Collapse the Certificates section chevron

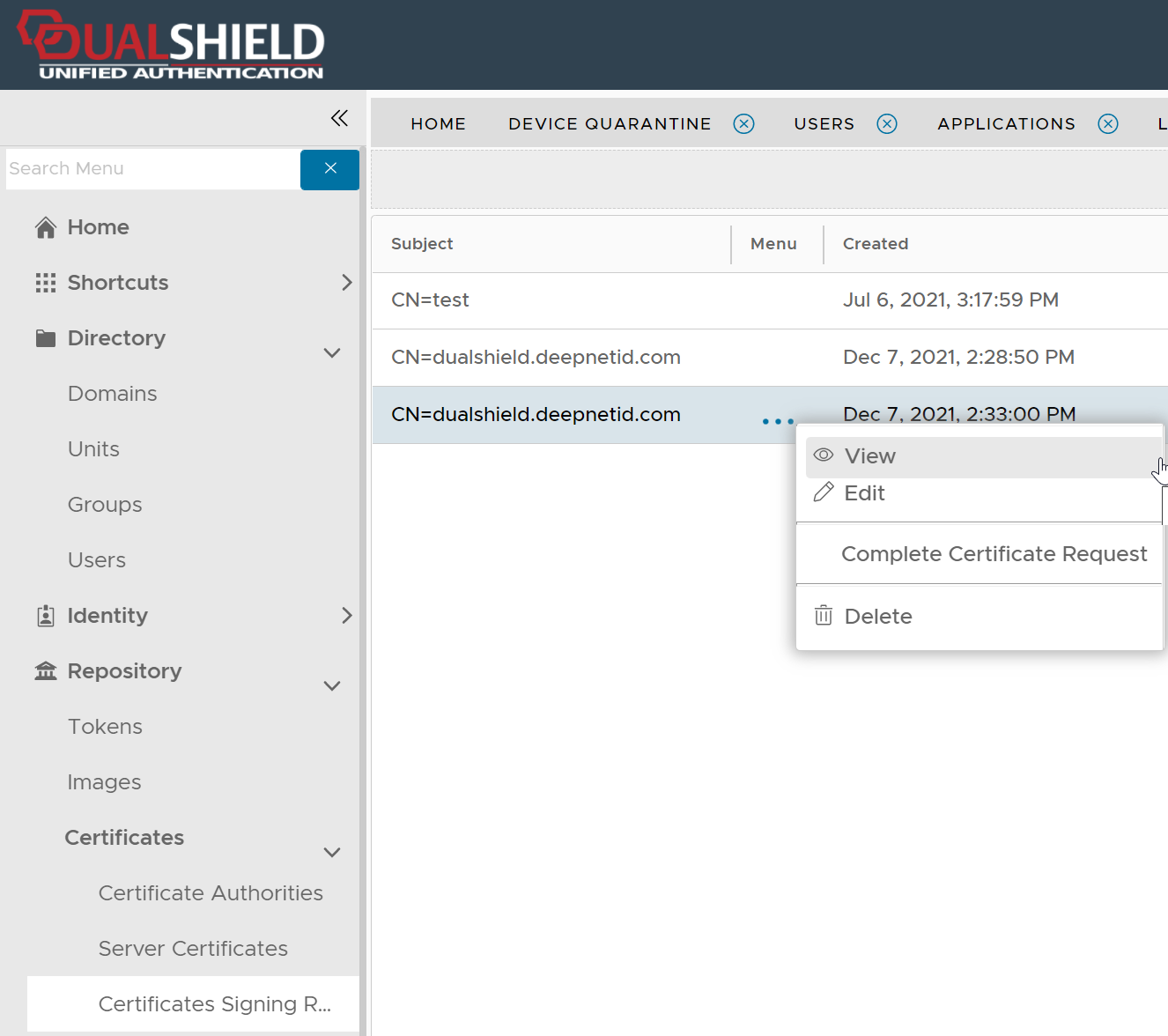pos(332,853)
